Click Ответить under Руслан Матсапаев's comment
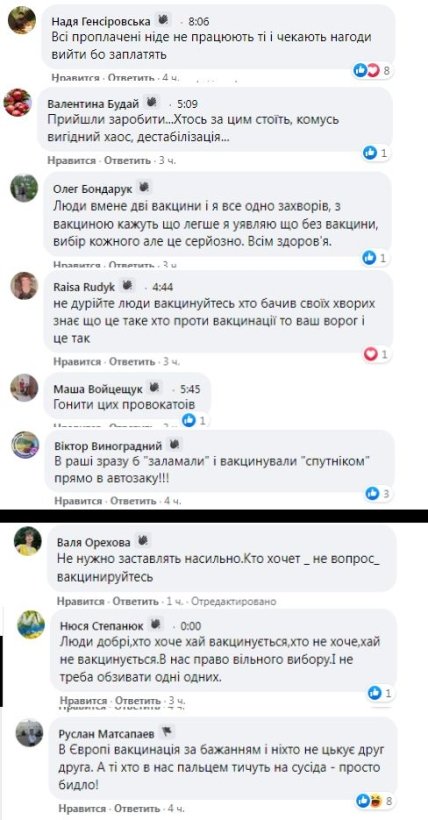The height and width of the screenshot is (820, 428). (137, 808)
